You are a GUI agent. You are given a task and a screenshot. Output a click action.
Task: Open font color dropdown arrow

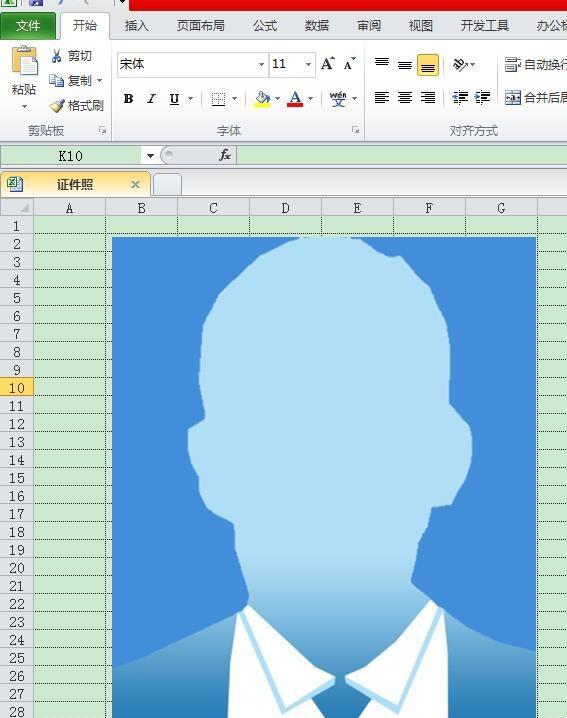click(x=311, y=98)
